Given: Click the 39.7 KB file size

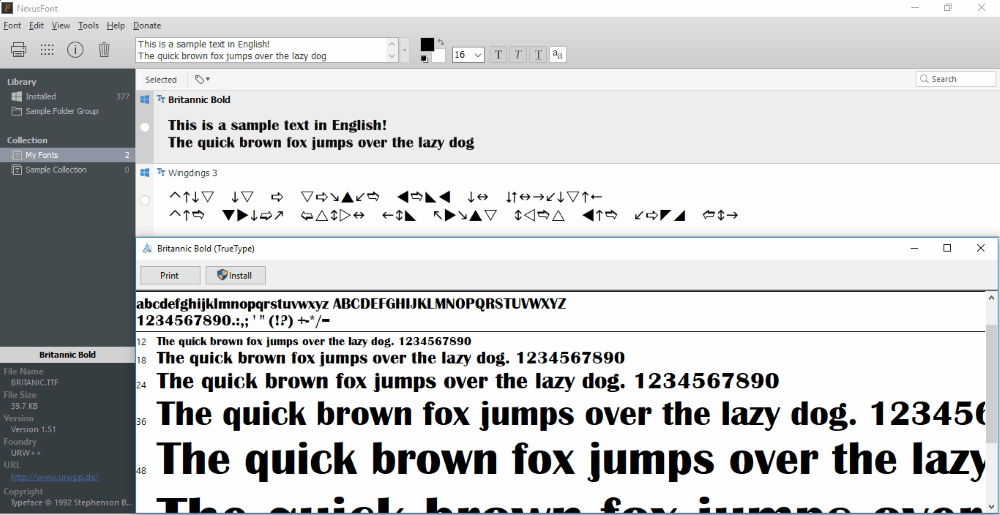Looking at the screenshot, I should pos(24,406).
